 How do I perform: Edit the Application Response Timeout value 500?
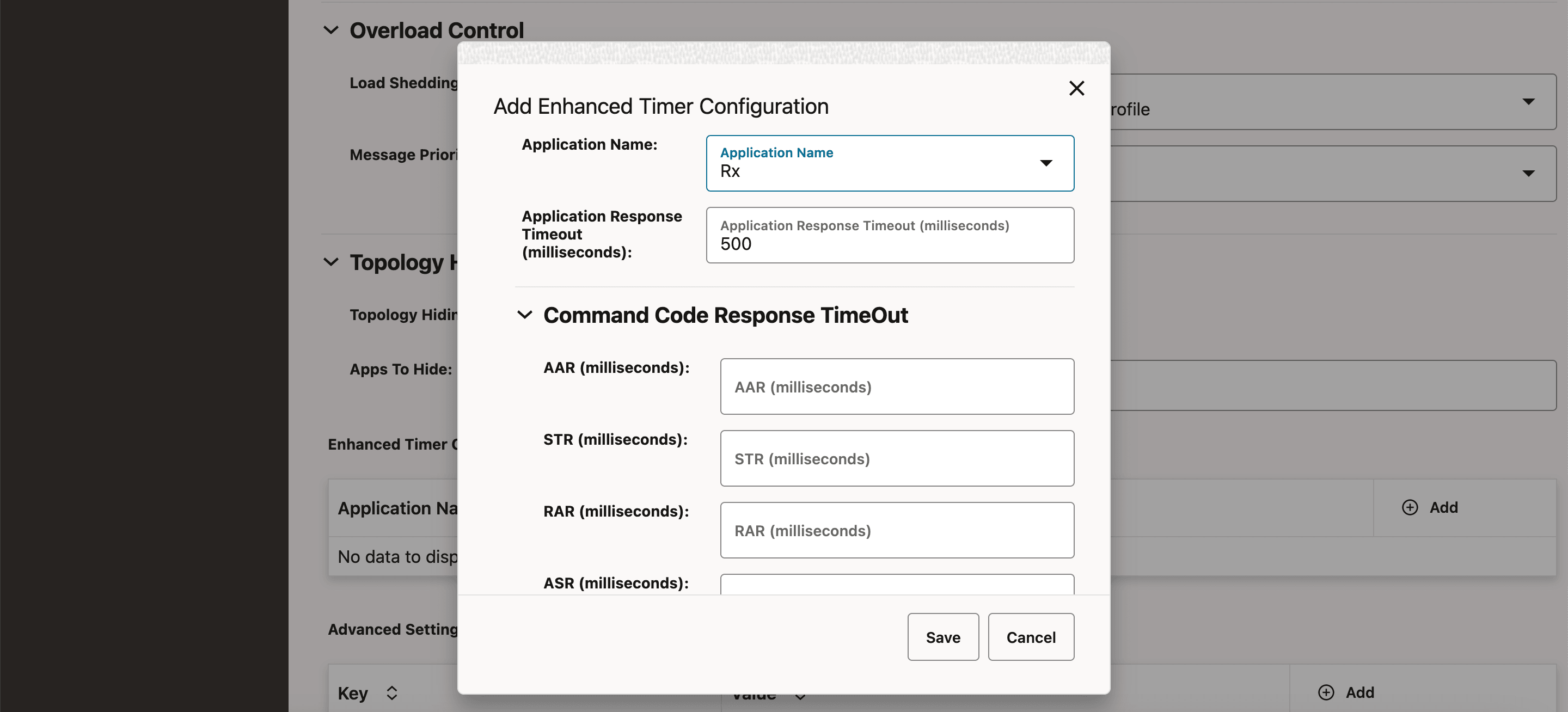[890, 243]
